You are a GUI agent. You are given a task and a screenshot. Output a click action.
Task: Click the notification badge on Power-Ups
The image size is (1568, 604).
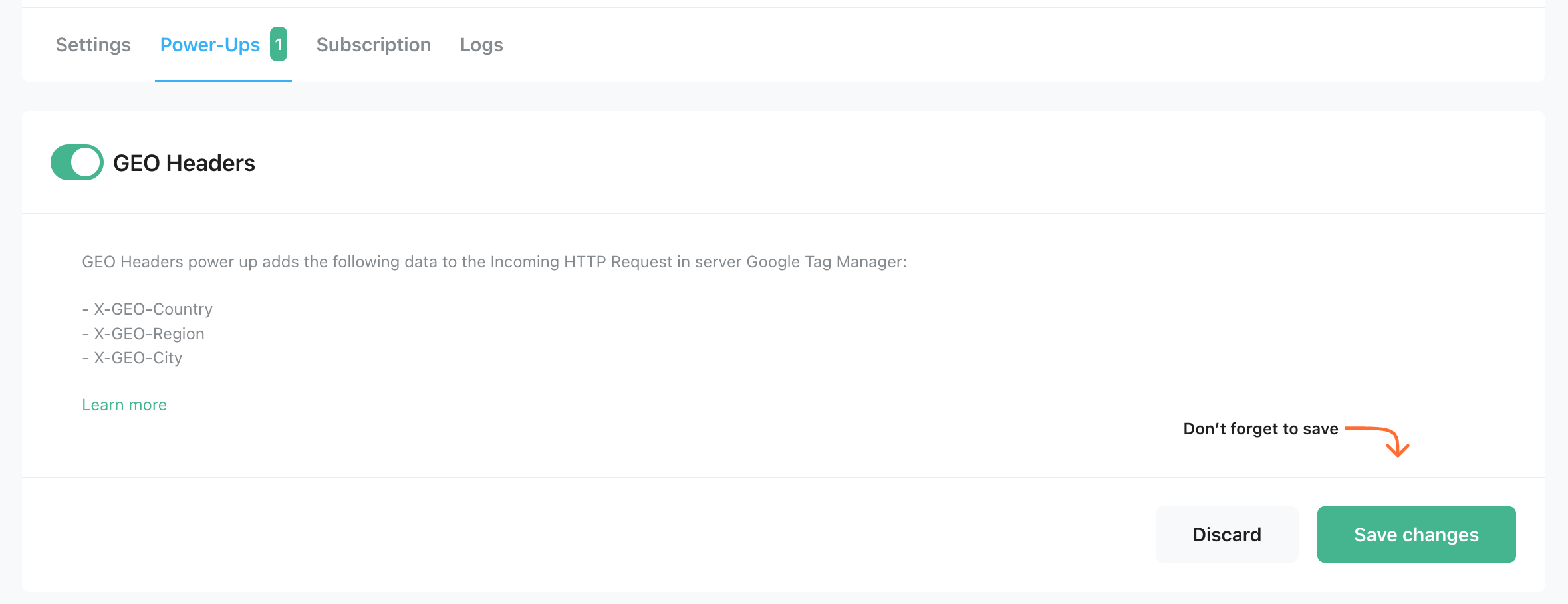click(280, 44)
